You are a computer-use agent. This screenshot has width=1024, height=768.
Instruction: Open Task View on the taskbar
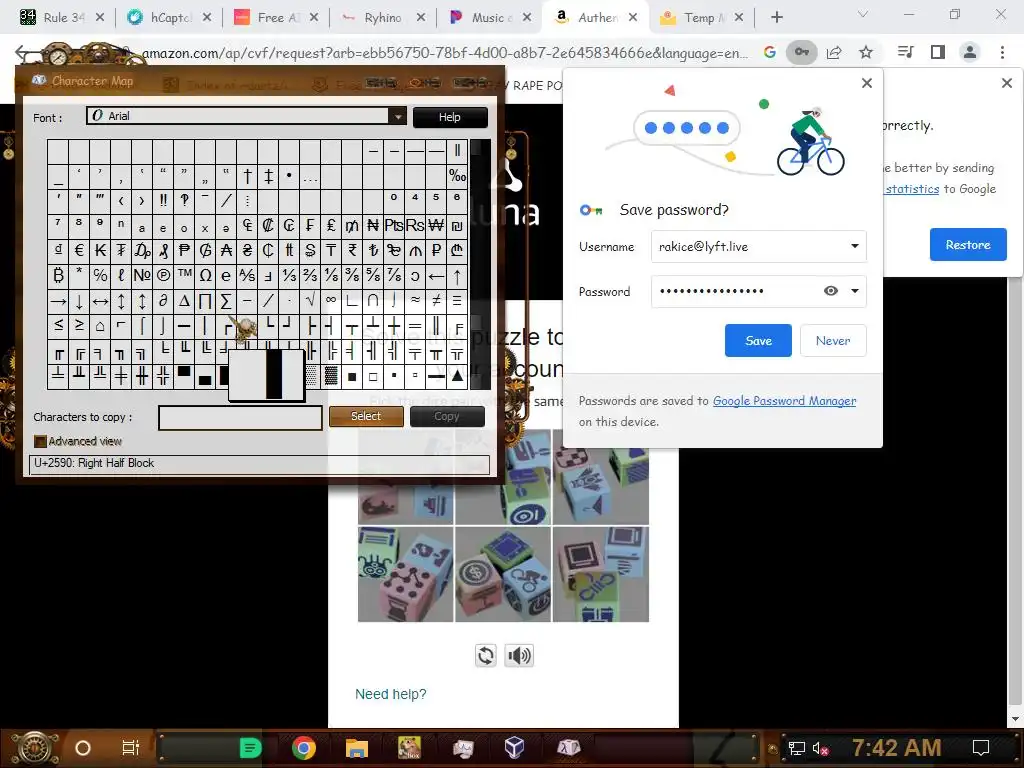point(131,748)
